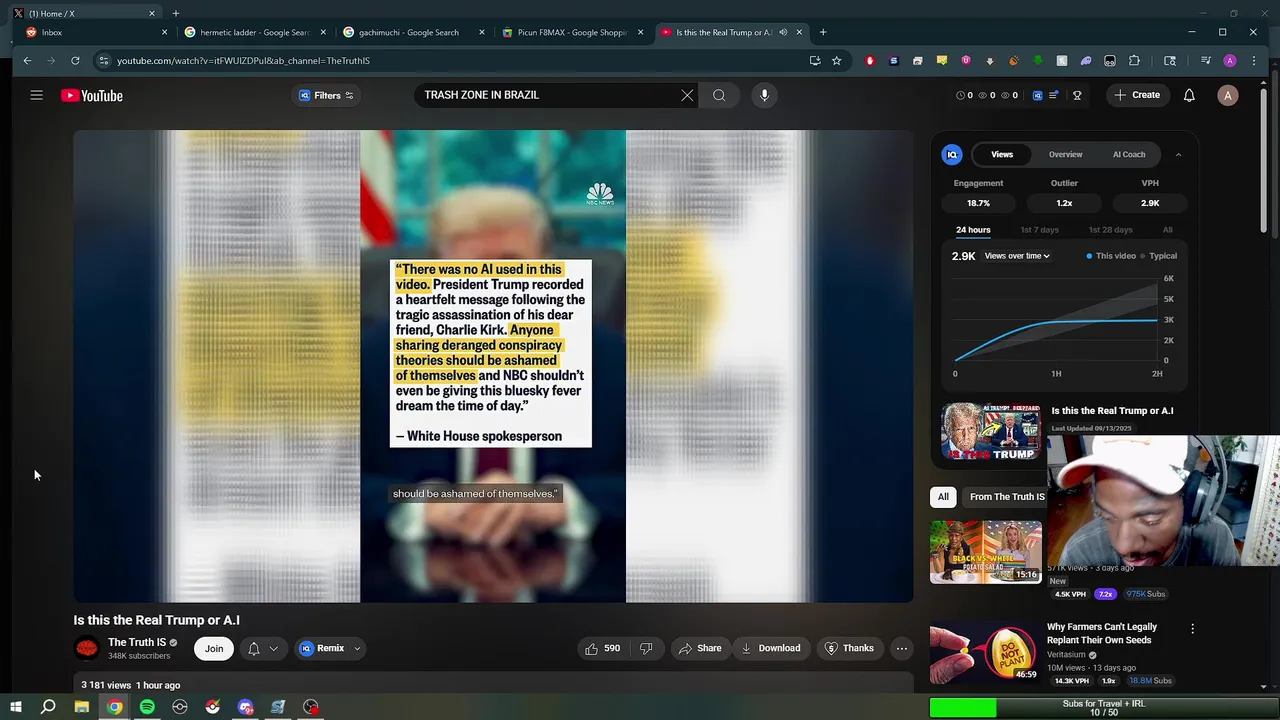Select the 1st 28 days range
Viewport: 1280px width, 720px height.
click(1110, 230)
